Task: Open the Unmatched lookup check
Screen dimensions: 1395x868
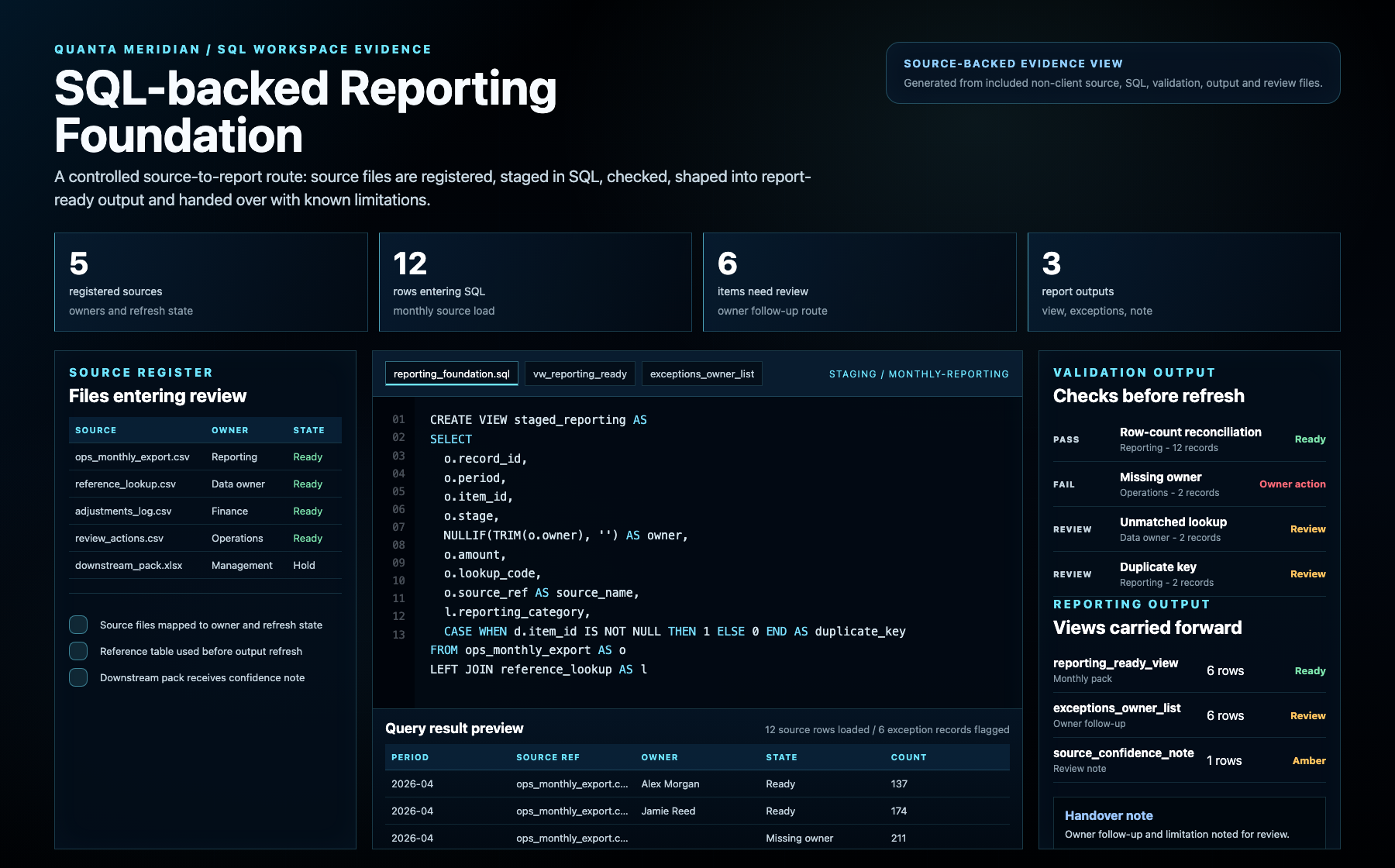Action: (x=1190, y=529)
